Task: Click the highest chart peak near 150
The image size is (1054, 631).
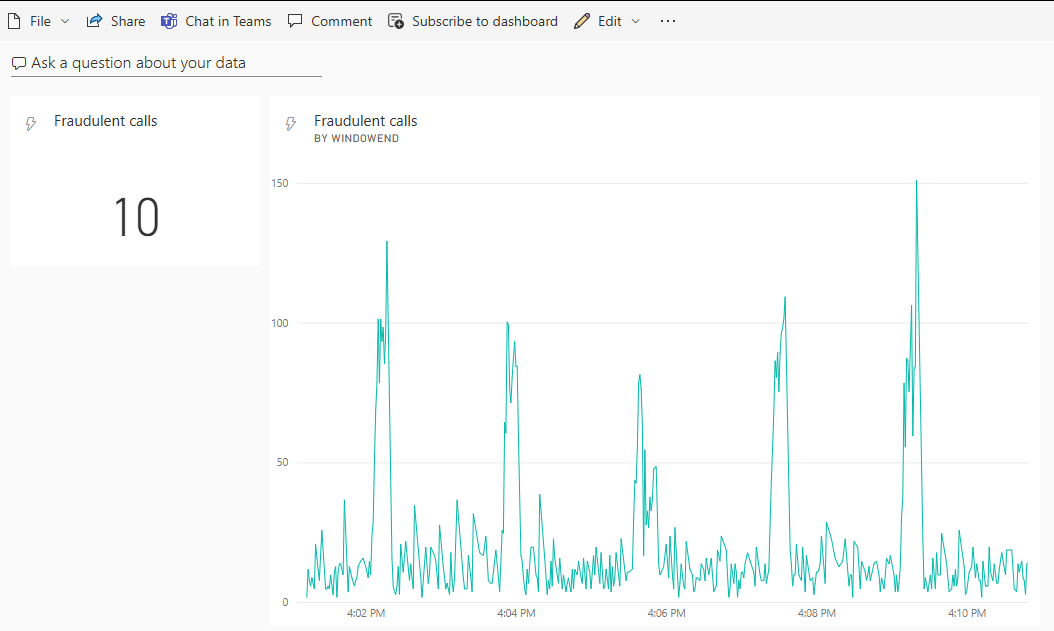Action: click(x=916, y=181)
